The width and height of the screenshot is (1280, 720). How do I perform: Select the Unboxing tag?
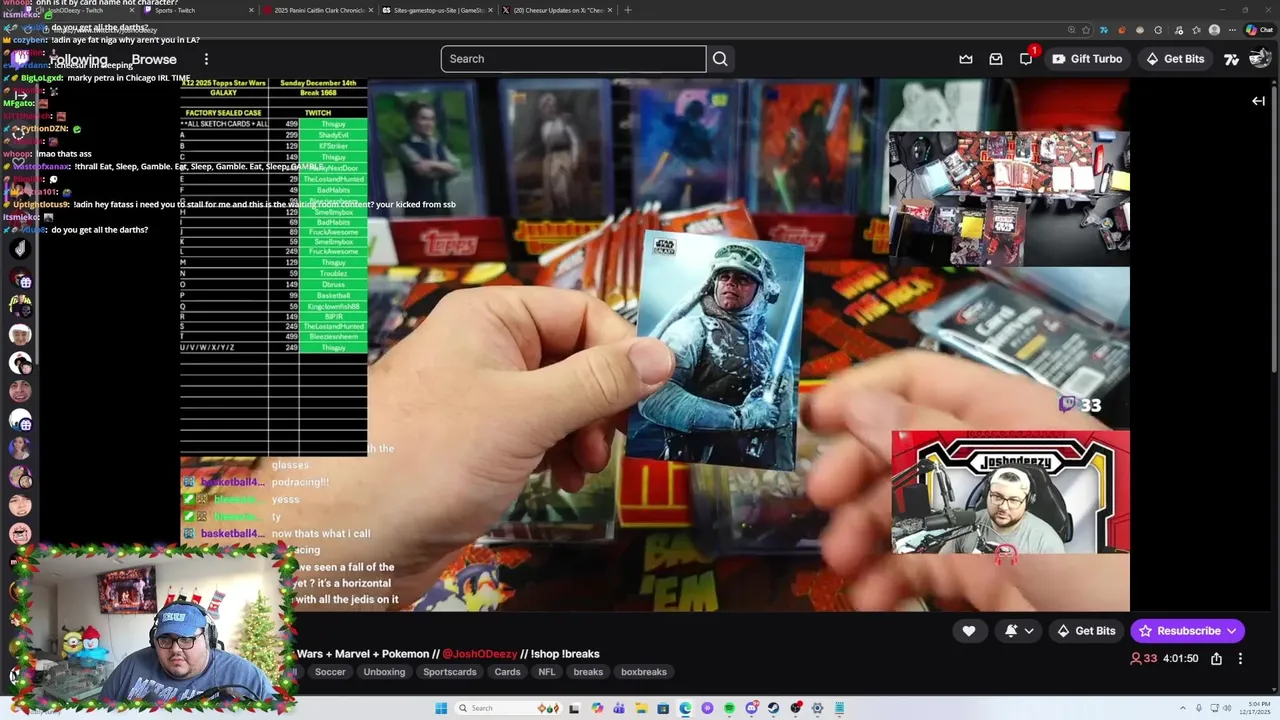click(384, 672)
